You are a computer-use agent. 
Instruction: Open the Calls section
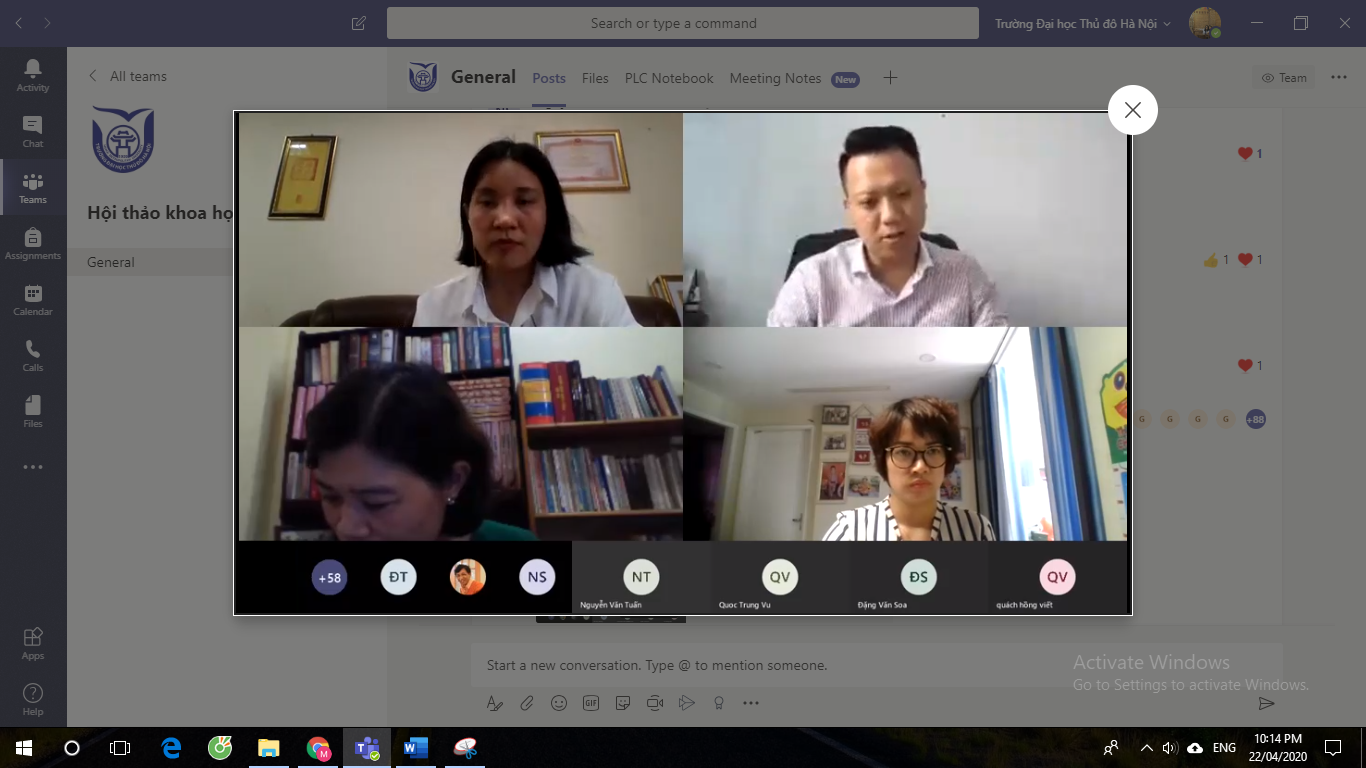coord(33,355)
